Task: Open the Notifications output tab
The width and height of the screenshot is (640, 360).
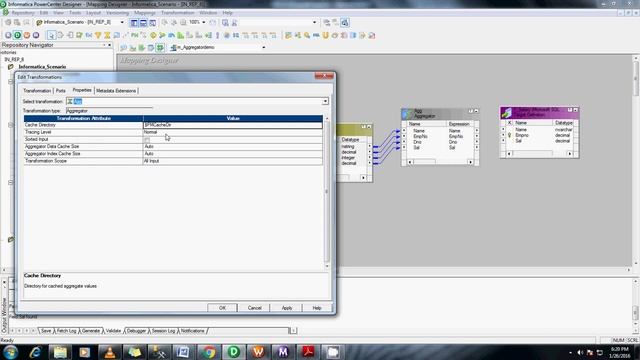Action: click(192, 331)
